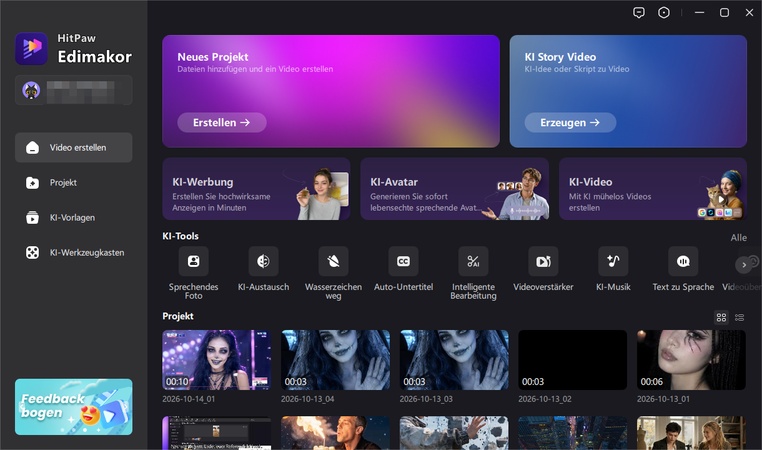Open project thumbnail 2026-10-13_03

[454, 360]
